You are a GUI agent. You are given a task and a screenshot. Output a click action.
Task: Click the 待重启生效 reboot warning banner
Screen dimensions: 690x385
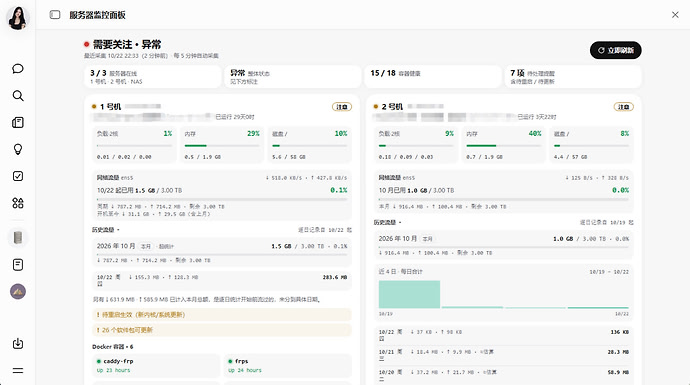coord(222,315)
